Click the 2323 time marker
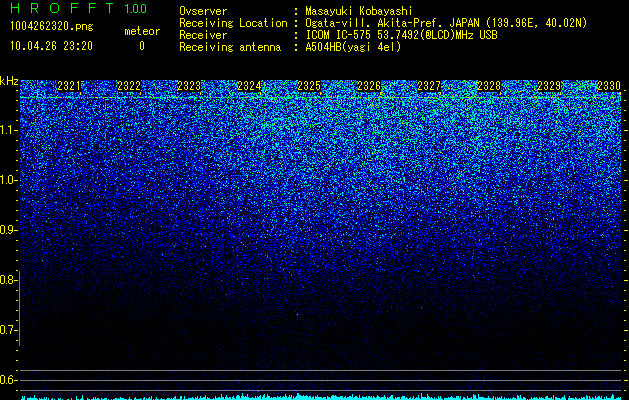 coord(189,86)
